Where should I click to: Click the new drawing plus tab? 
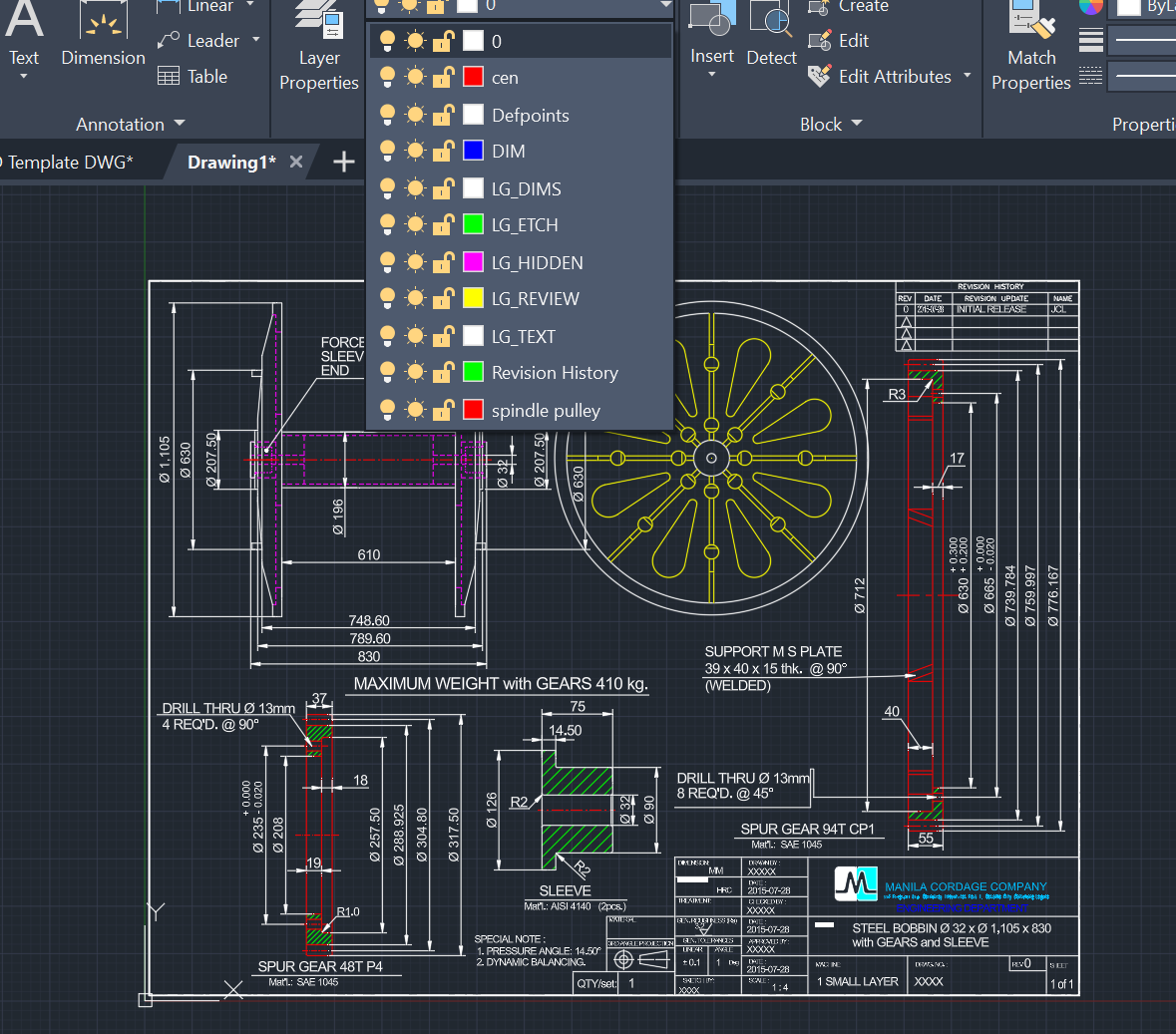(343, 162)
